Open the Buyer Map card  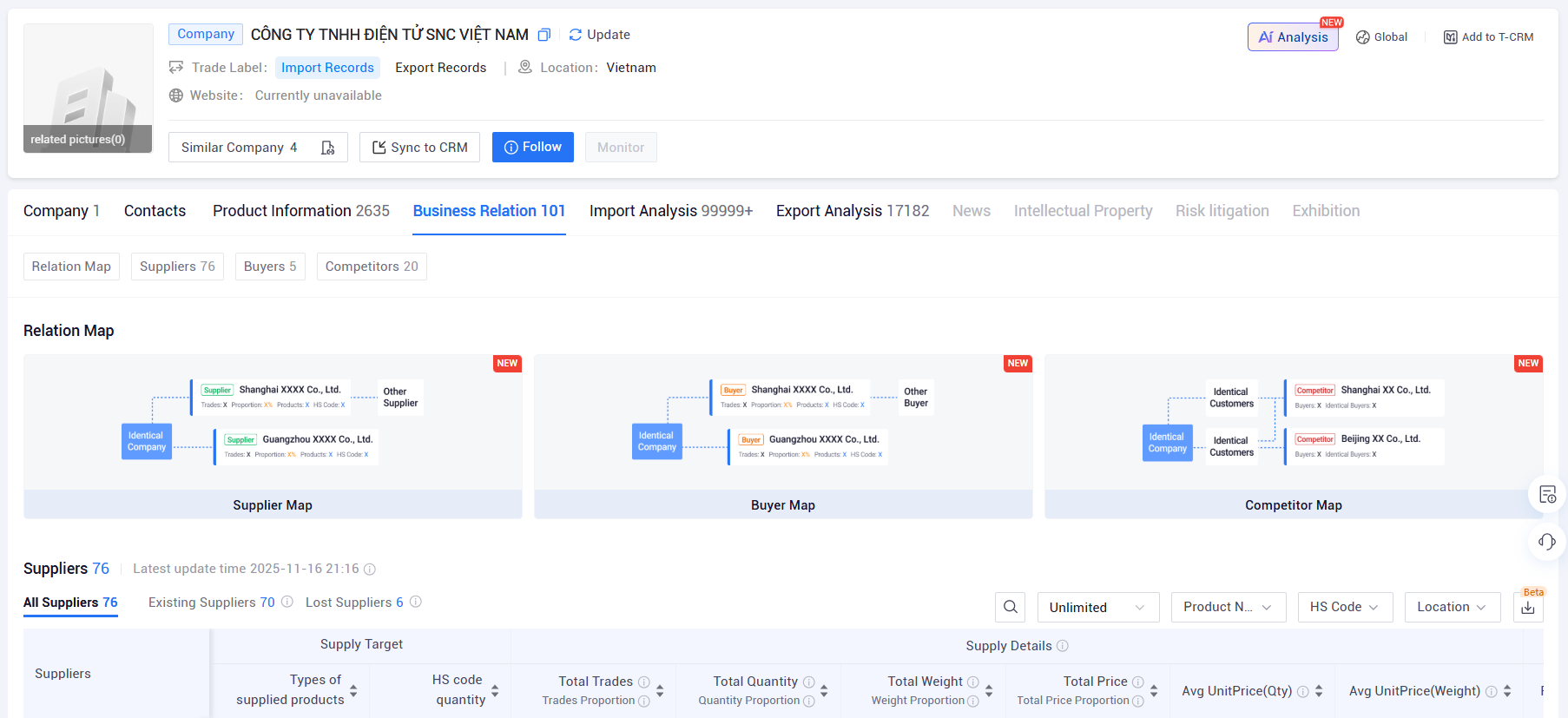click(x=783, y=437)
